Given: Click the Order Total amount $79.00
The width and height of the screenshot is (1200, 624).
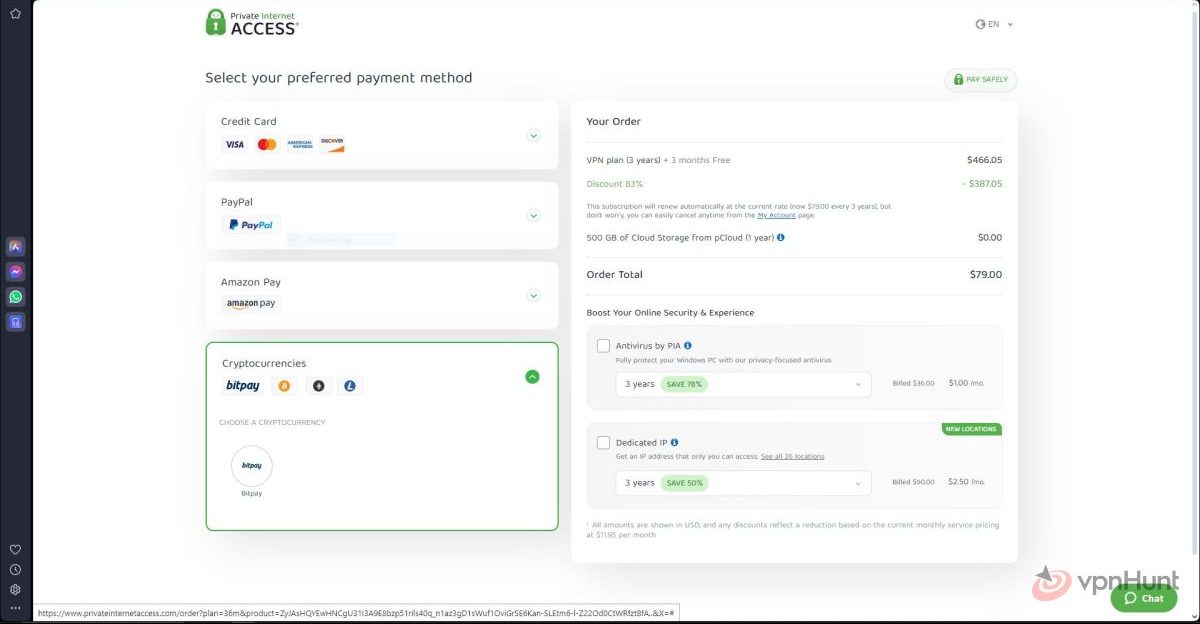Looking at the screenshot, I should pos(986,275).
